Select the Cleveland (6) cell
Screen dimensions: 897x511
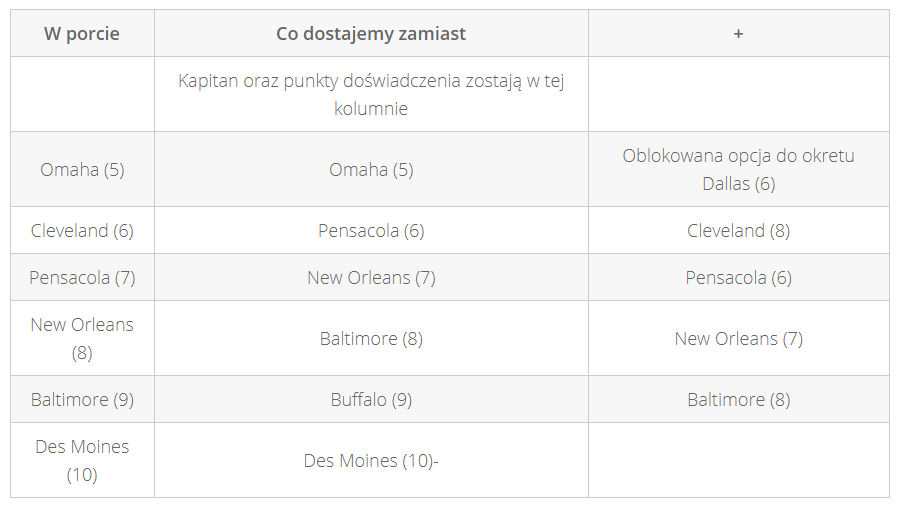click(82, 230)
